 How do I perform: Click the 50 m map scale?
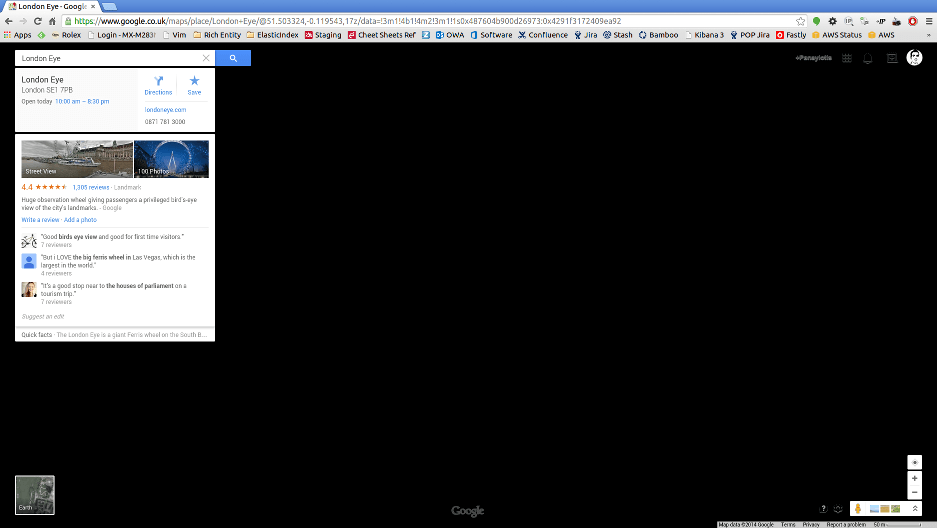896,524
